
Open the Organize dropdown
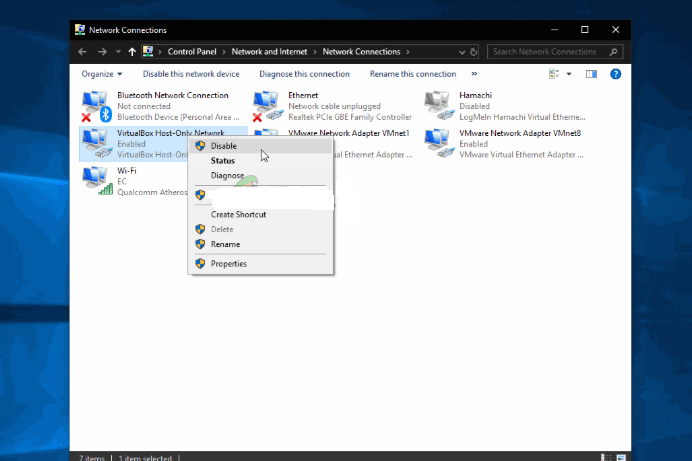tap(102, 74)
